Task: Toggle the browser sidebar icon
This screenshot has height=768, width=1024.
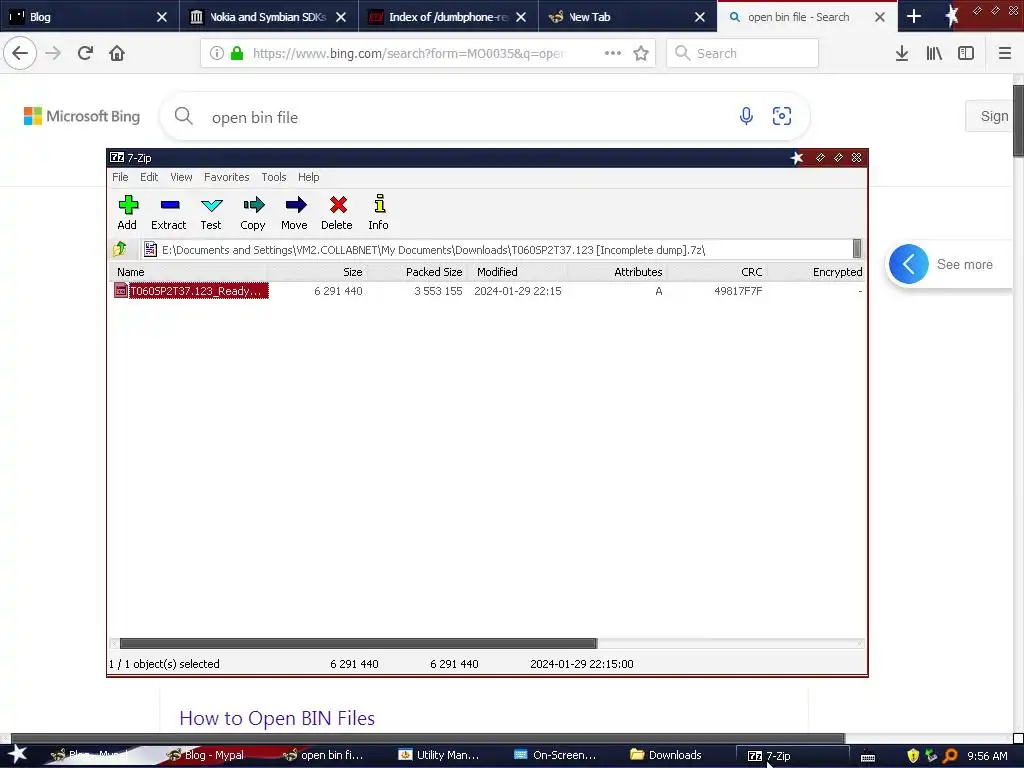Action: 966,54
